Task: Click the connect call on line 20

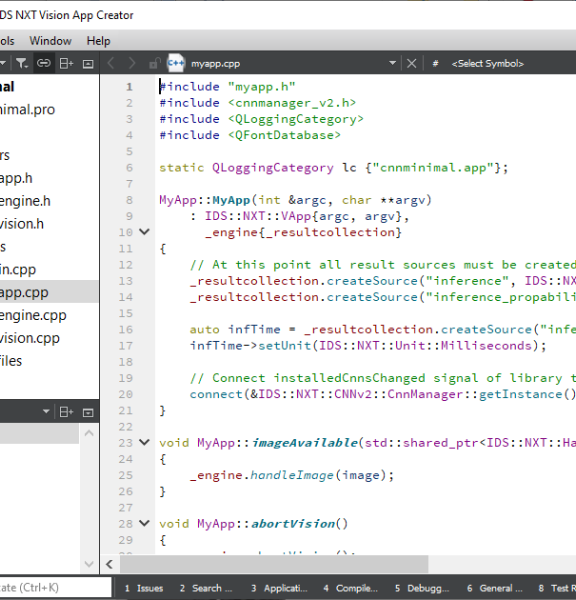Action: point(216,395)
